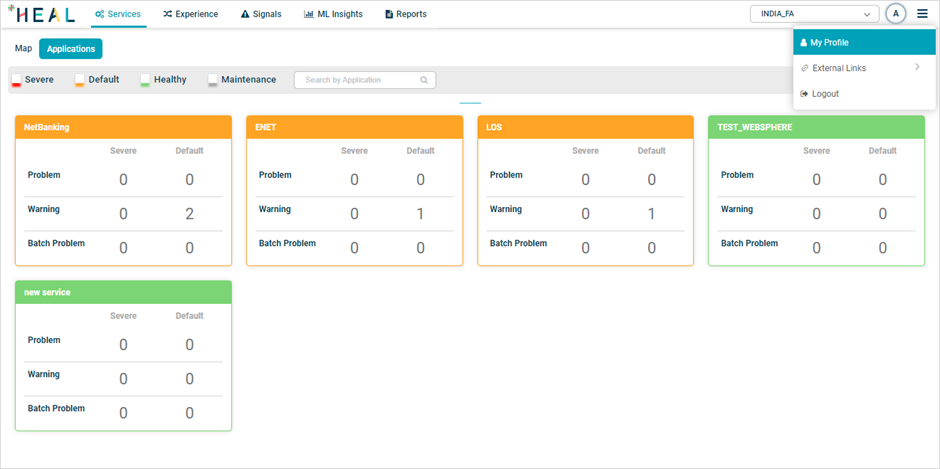Choose Logout from the user menu
Viewport: 940px width, 469px height.
825,94
